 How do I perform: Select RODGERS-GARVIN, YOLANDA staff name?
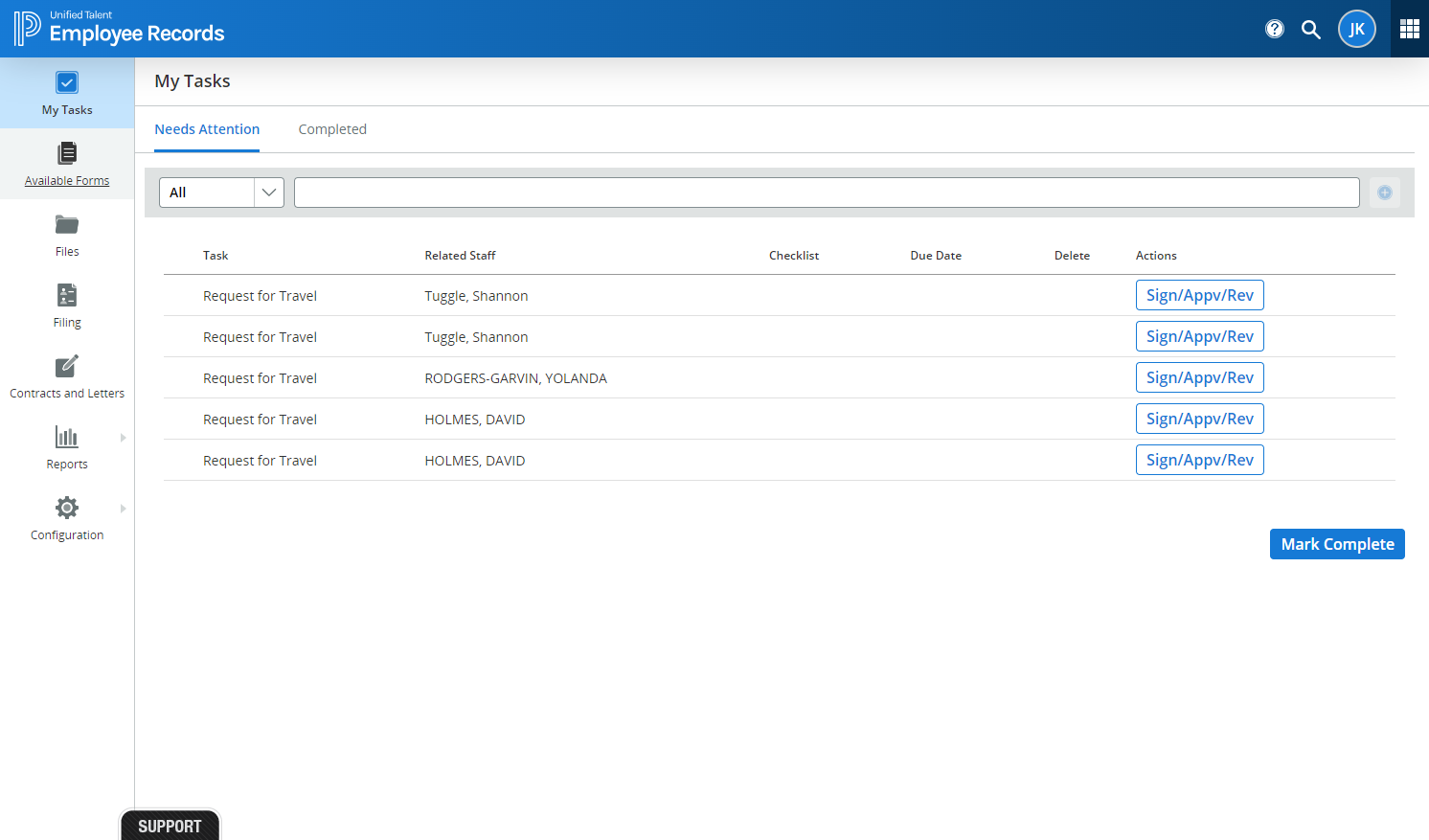[515, 378]
